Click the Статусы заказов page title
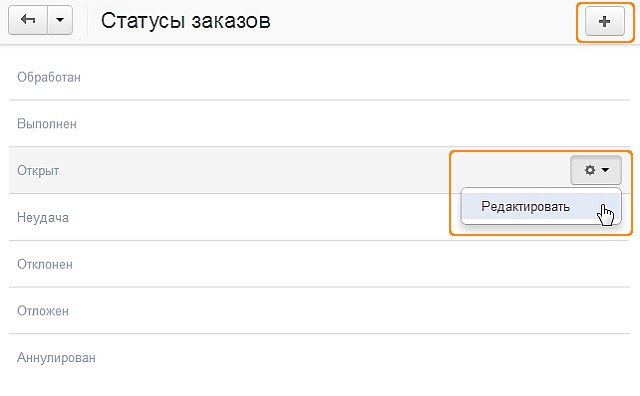The height and width of the screenshot is (396, 640). click(x=186, y=20)
